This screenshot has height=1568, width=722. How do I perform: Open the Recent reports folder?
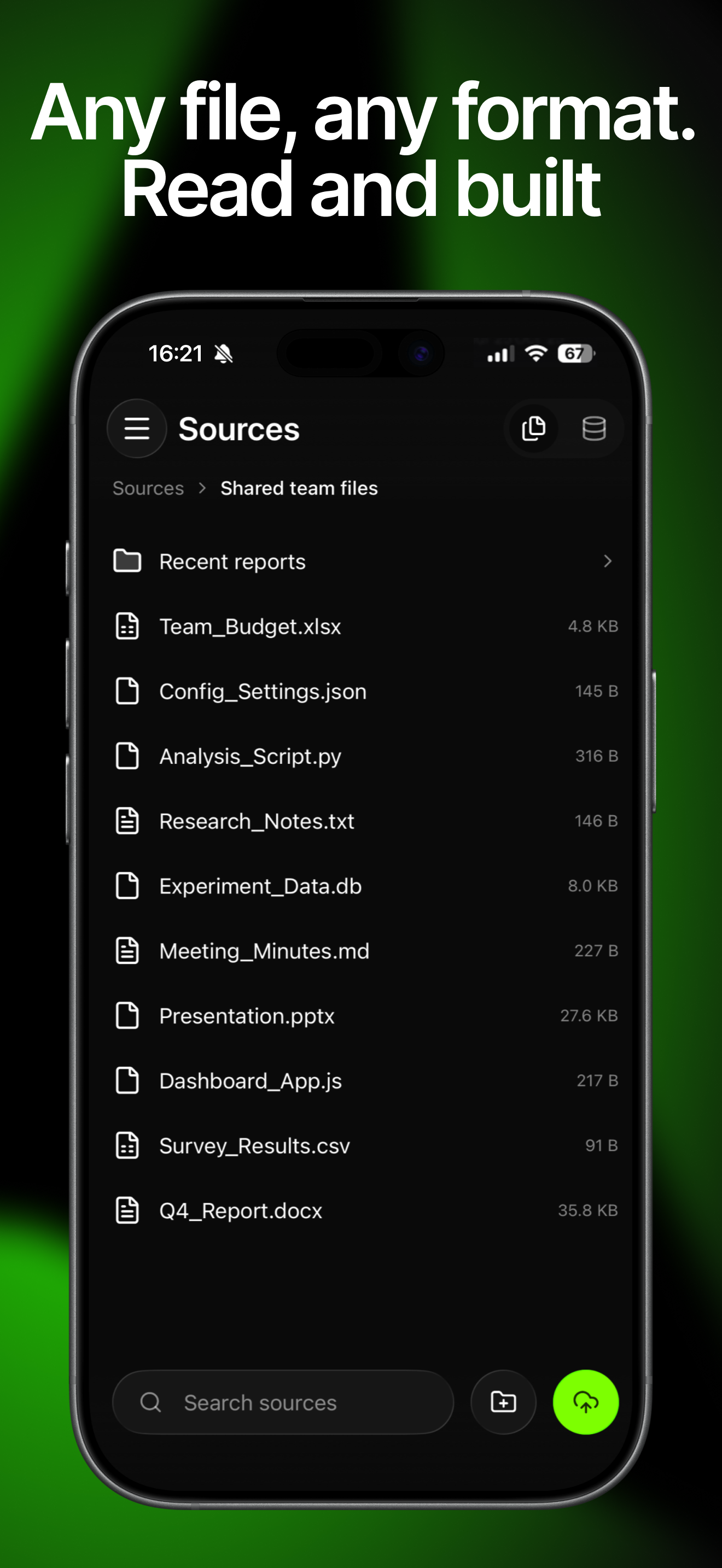365,560
